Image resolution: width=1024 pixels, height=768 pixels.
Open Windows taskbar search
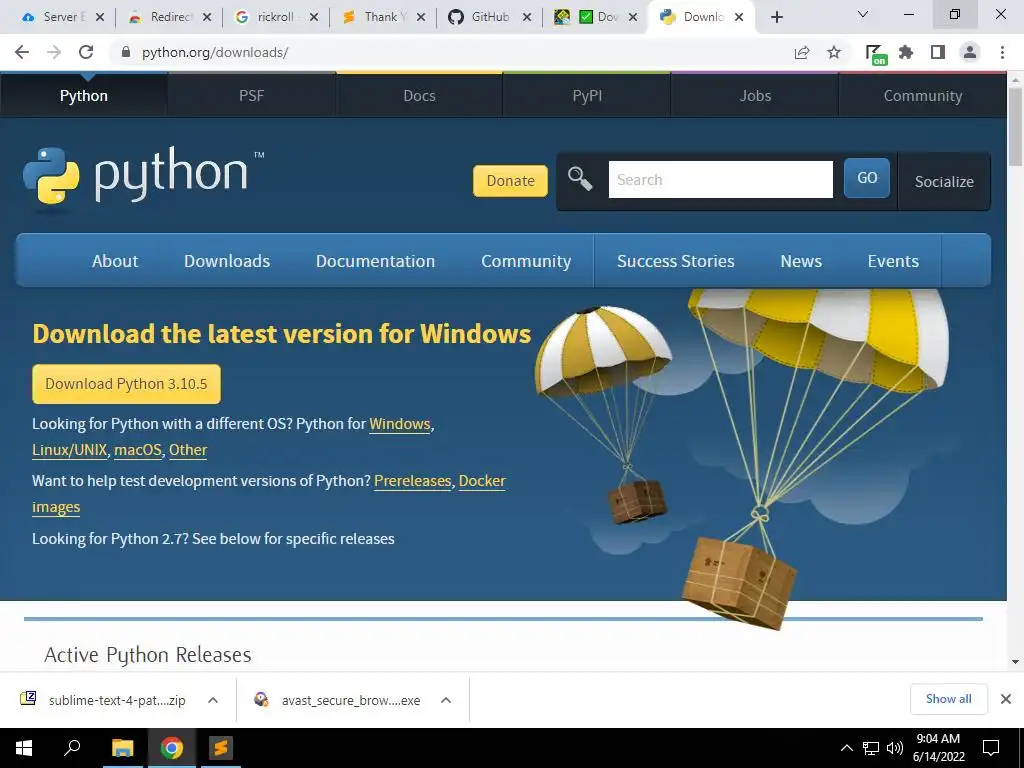pyautogui.click(x=72, y=748)
